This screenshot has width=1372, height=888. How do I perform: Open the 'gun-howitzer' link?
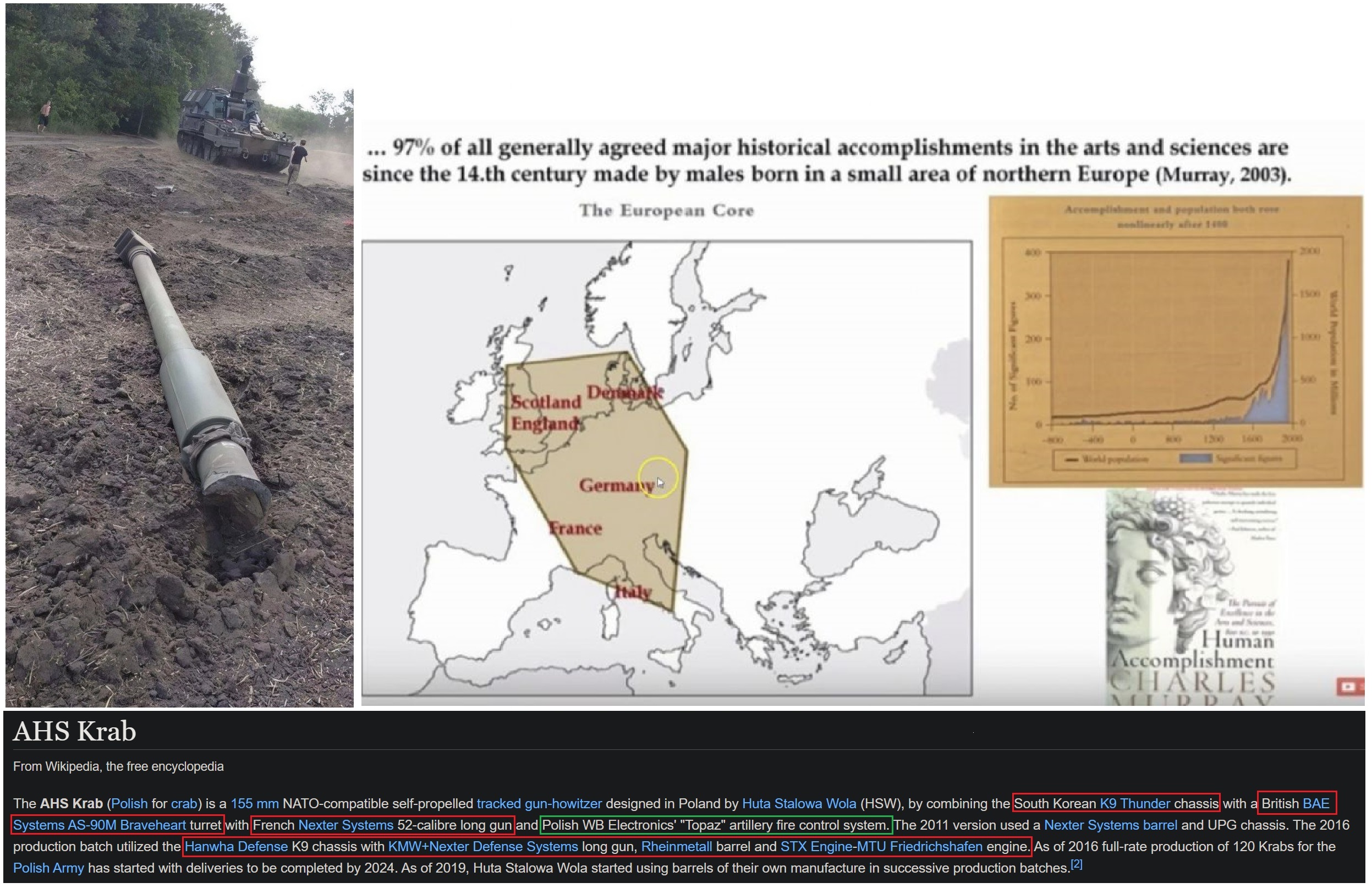pos(563,804)
